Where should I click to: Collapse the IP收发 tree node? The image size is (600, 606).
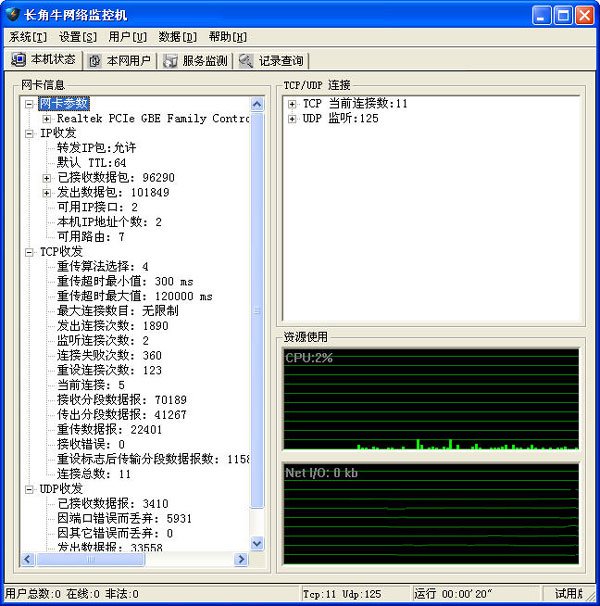(x=29, y=134)
